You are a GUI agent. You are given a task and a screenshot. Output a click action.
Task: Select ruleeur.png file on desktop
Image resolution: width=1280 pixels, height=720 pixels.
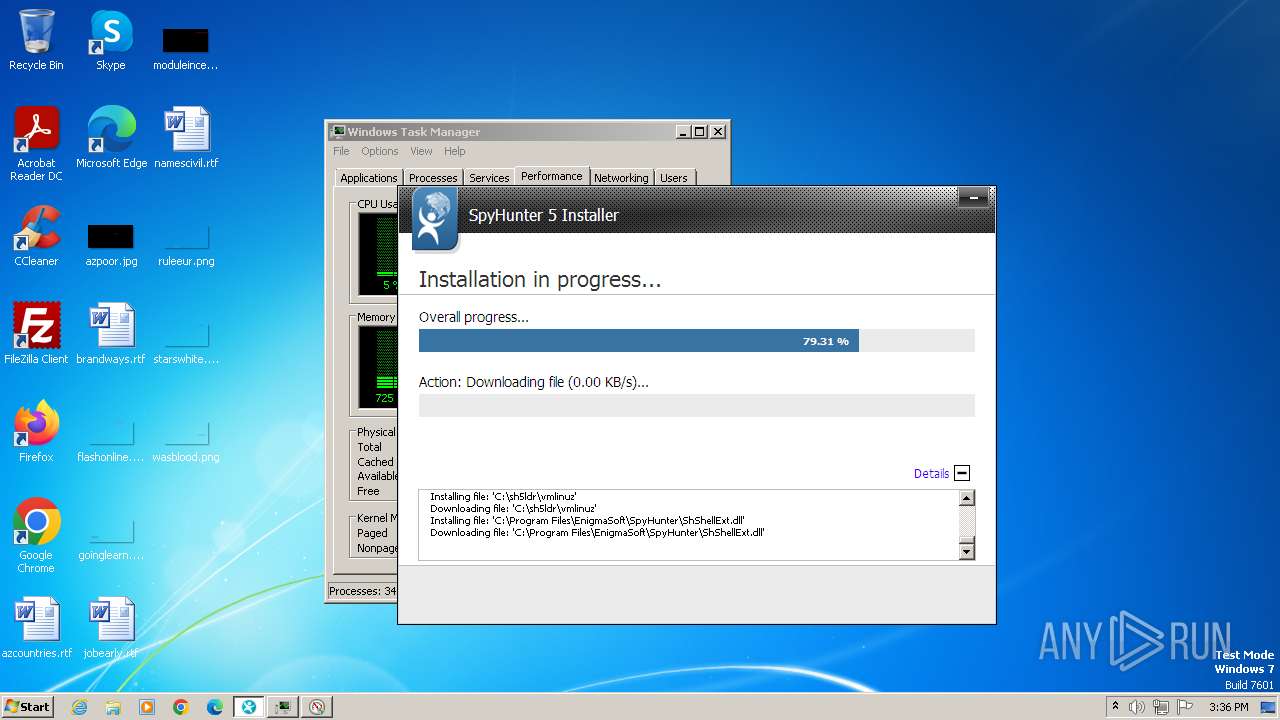click(x=186, y=245)
